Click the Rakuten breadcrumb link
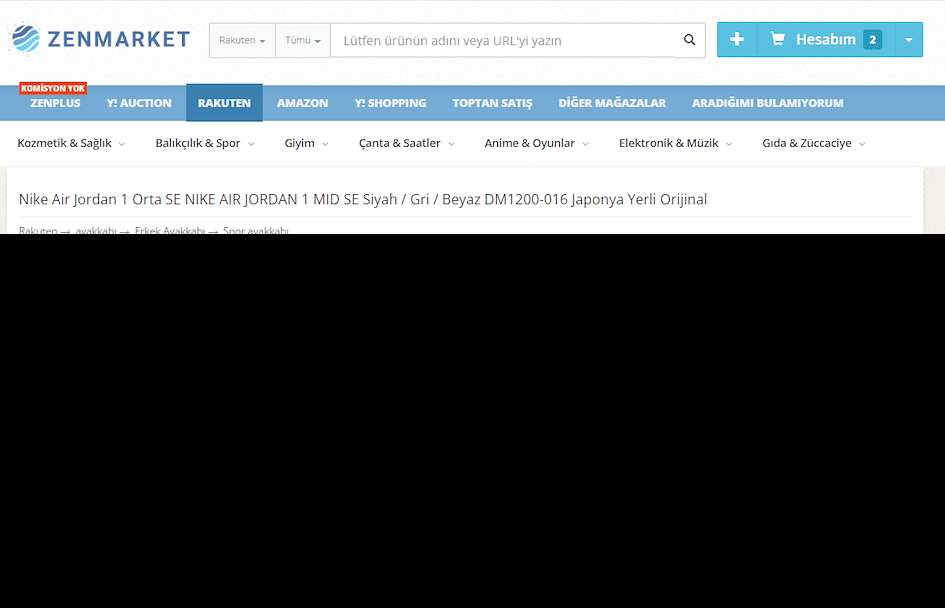This screenshot has height=608, width=945. [38, 230]
